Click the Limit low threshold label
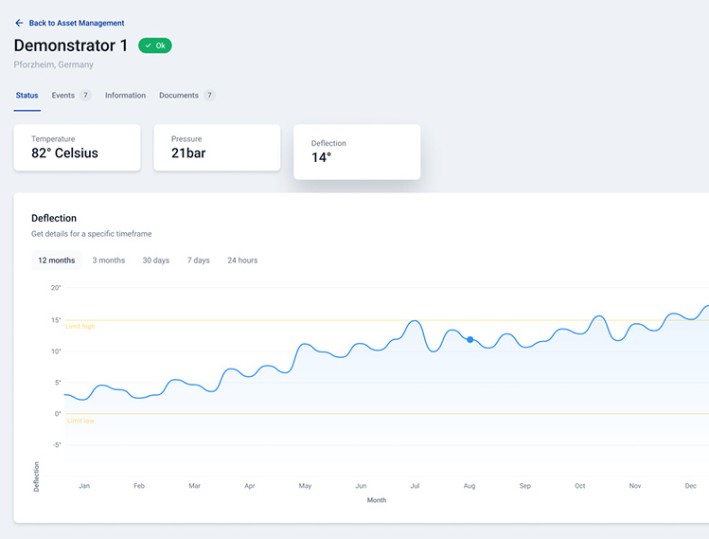Screen dimensions: 709x539 [x=80, y=420]
